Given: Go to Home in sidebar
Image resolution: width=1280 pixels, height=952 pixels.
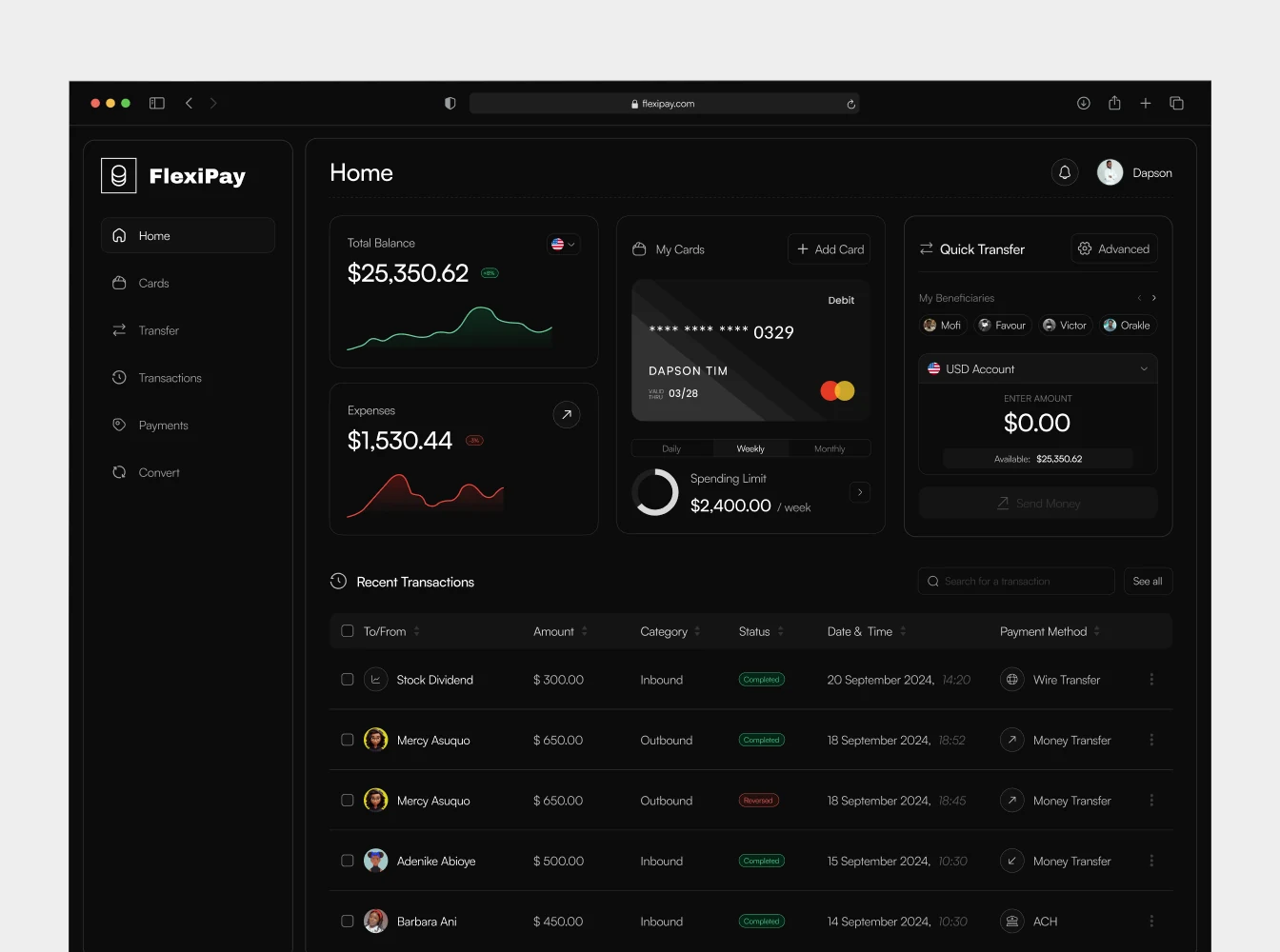Looking at the screenshot, I should (188, 235).
